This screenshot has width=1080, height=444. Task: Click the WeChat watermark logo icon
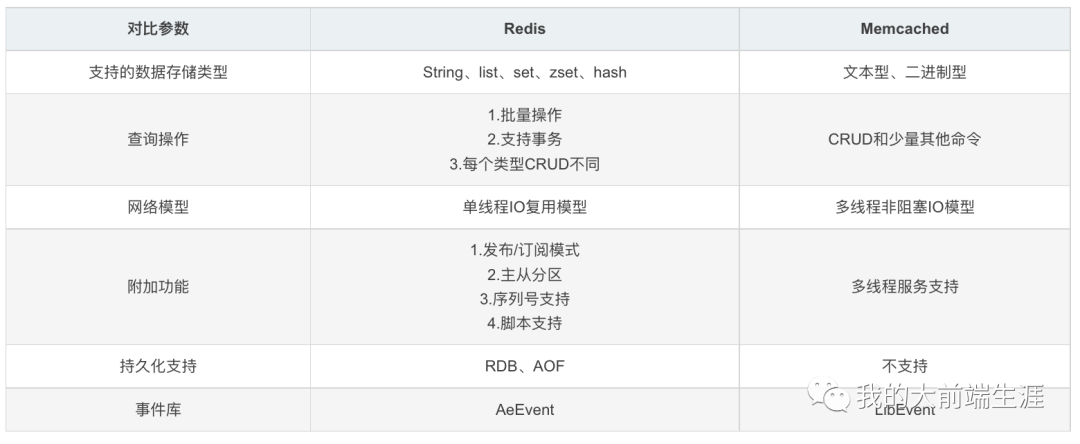tap(829, 397)
